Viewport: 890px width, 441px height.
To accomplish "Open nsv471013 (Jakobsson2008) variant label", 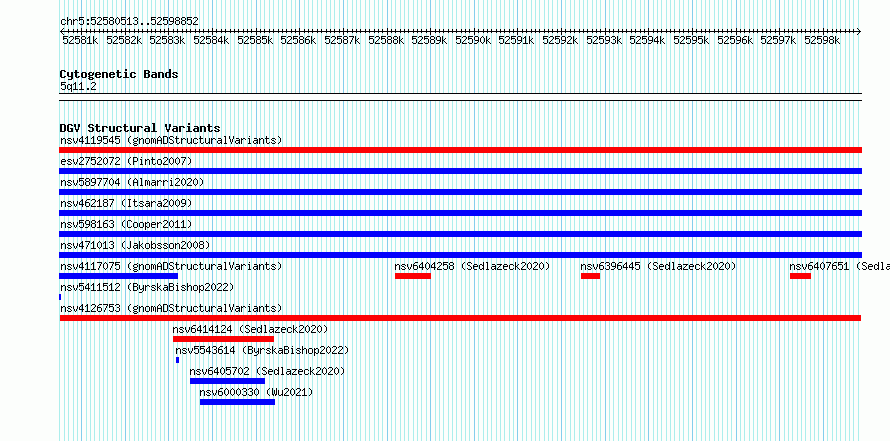I will coord(135,245).
